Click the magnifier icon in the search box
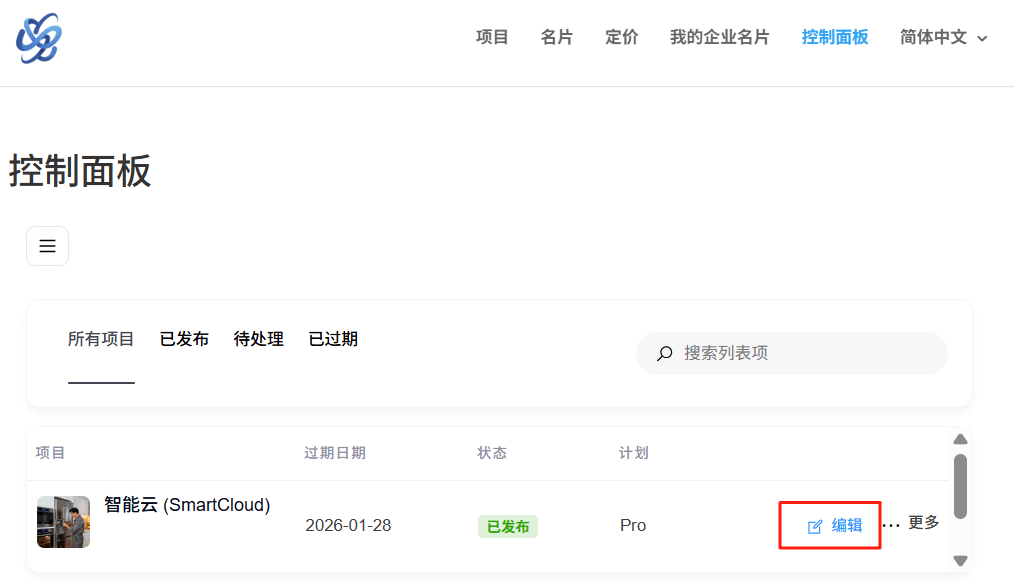This screenshot has width=1014, height=585. pos(664,354)
